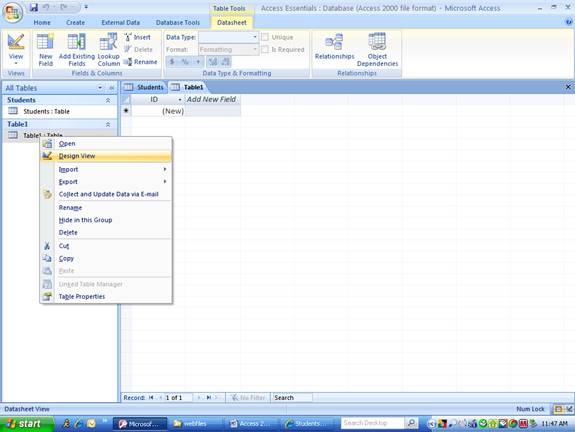The width and height of the screenshot is (575, 432).
Task: Click the No Filter button
Action: click(248, 398)
